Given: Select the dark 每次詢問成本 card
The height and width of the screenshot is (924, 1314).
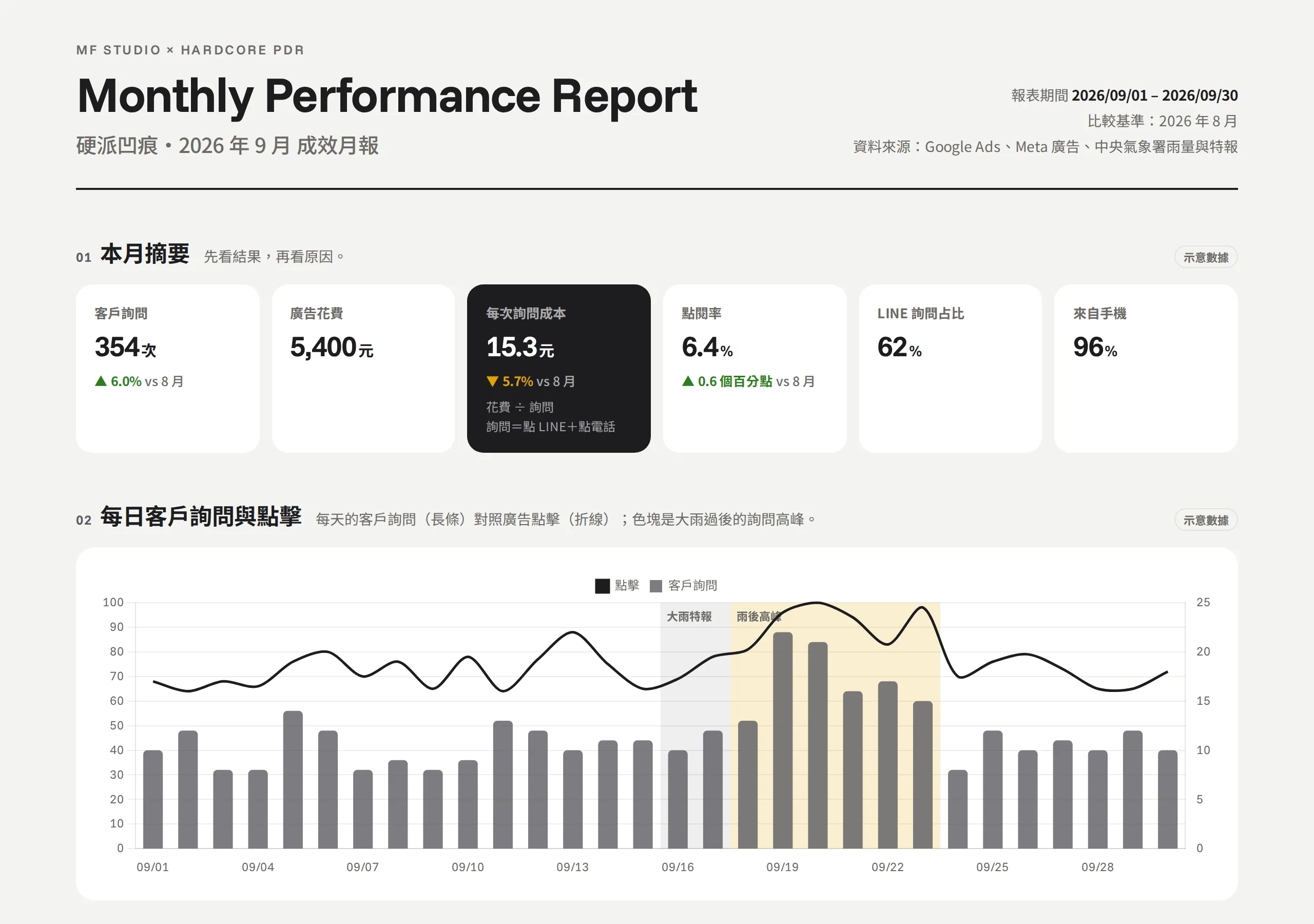Looking at the screenshot, I should [558, 369].
